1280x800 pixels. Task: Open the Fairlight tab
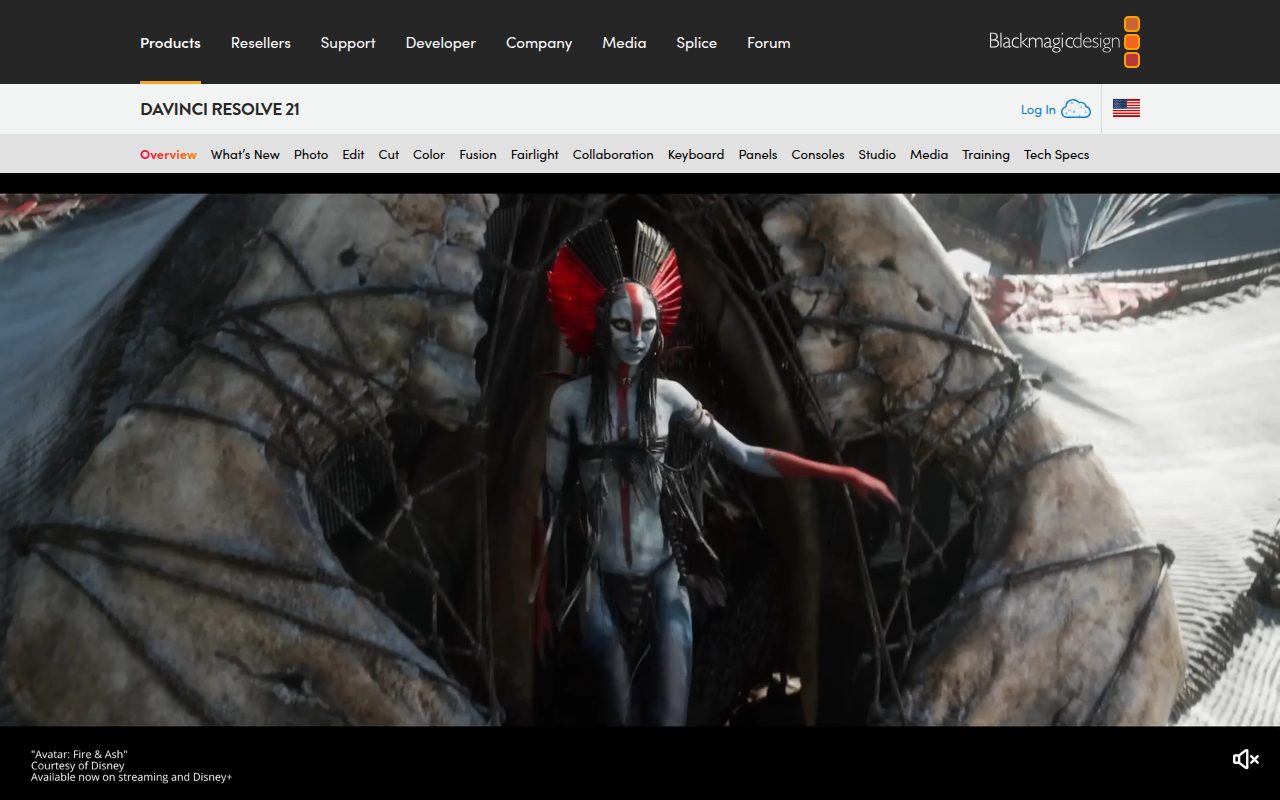(535, 155)
